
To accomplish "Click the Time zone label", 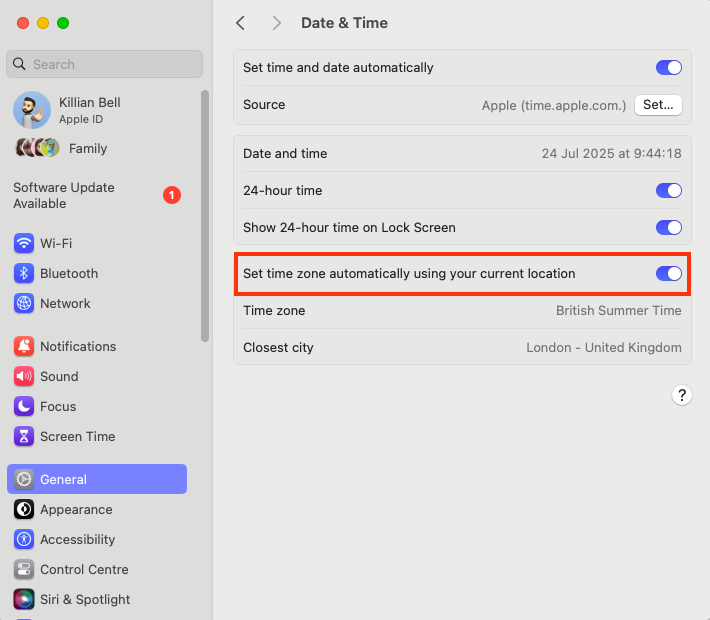I will pyautogui.click(x=274, y=311).
